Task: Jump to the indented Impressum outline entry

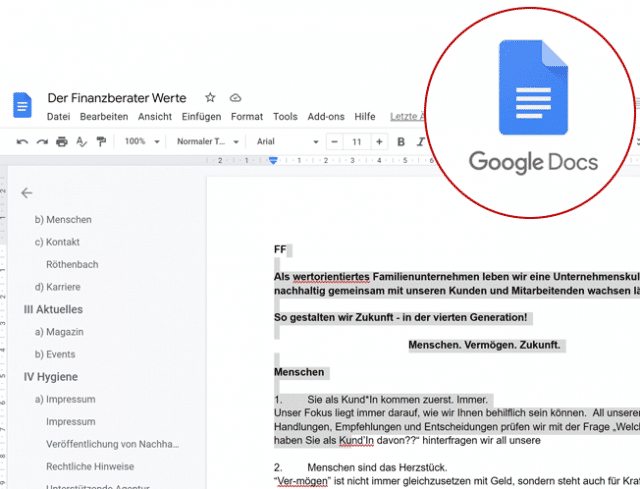Action: pyautogui.click(x=71, y=422)
